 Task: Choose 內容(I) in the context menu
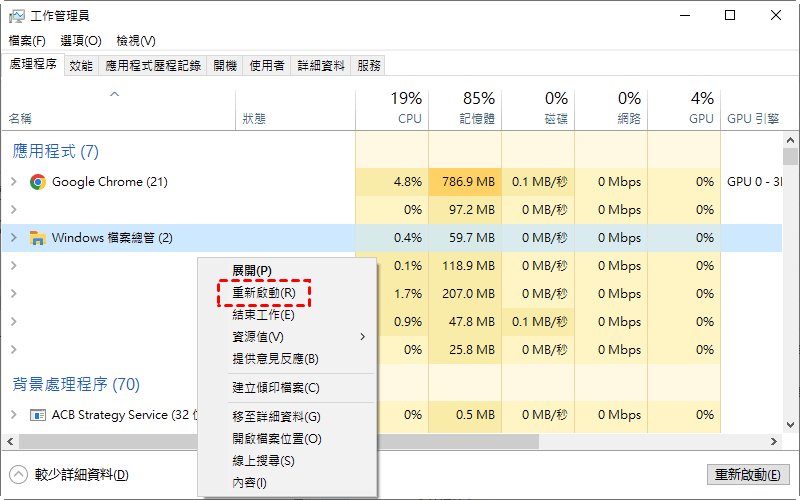[287, 483]
